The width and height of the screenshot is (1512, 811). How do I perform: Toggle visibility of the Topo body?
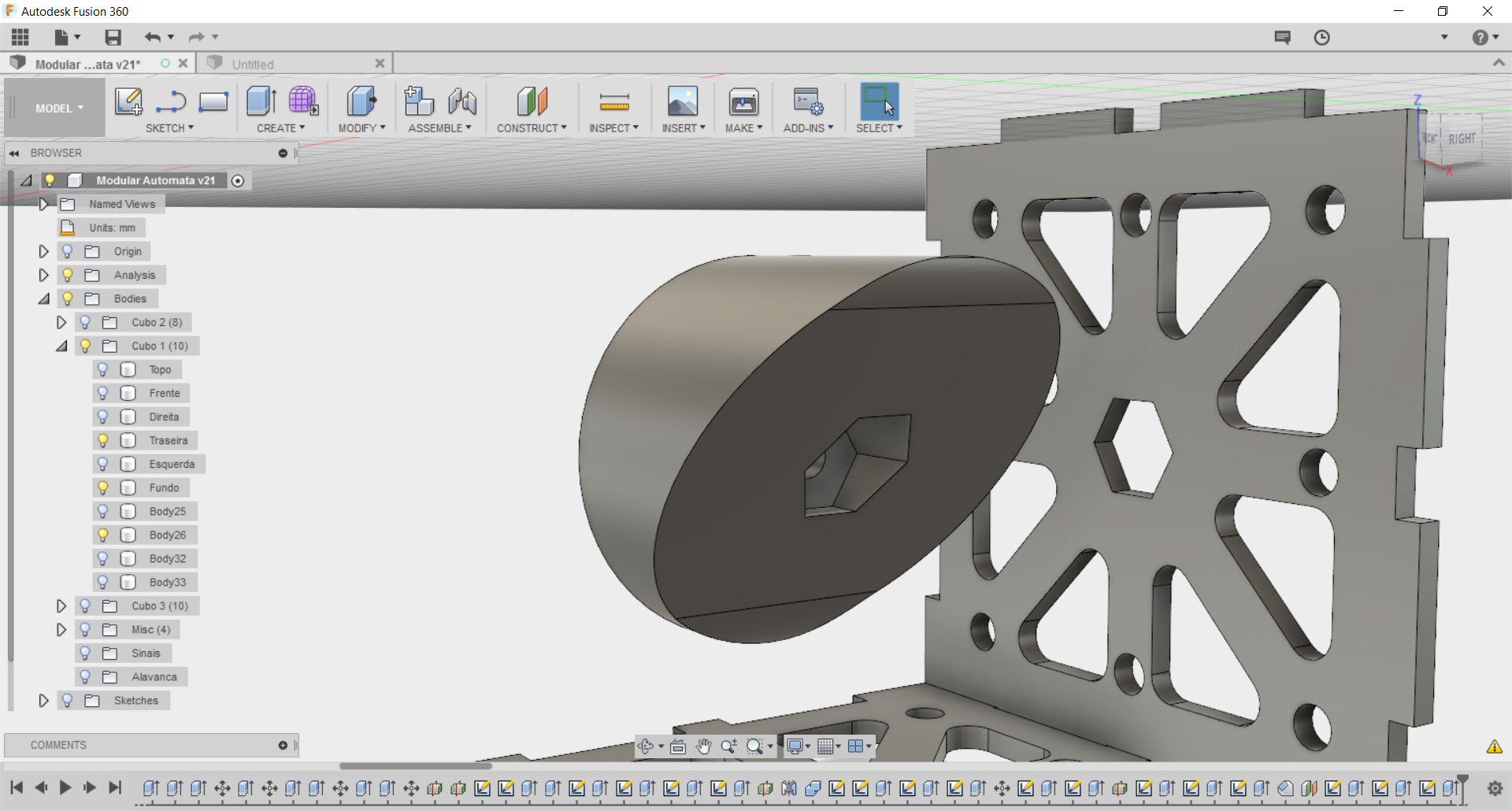[x=102, y=369]
